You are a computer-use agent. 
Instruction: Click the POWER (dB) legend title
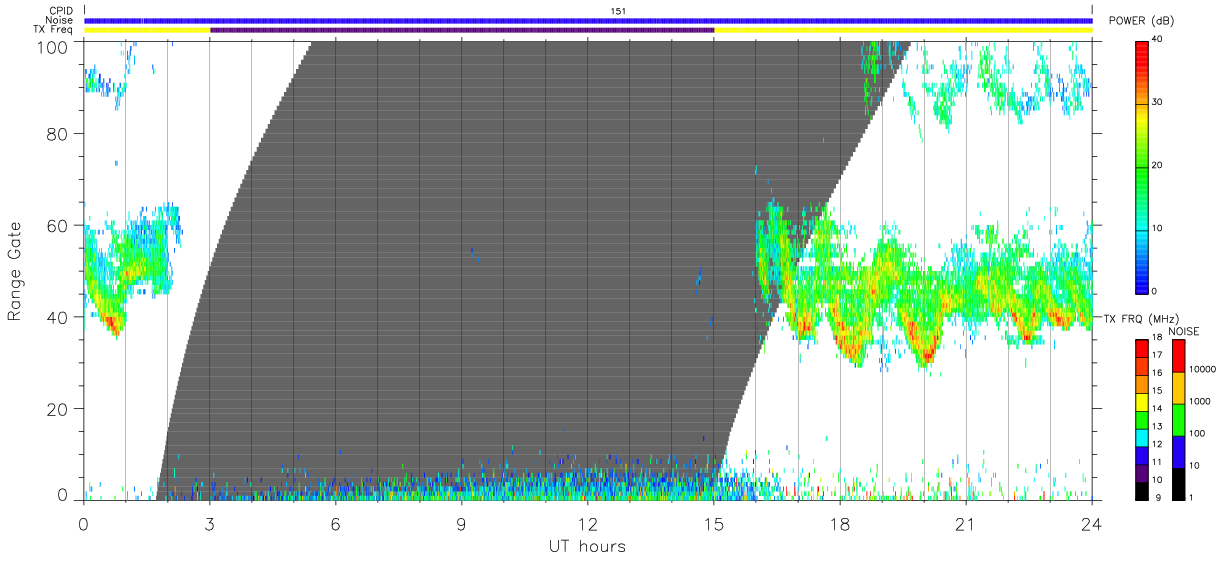point(1141,21)
